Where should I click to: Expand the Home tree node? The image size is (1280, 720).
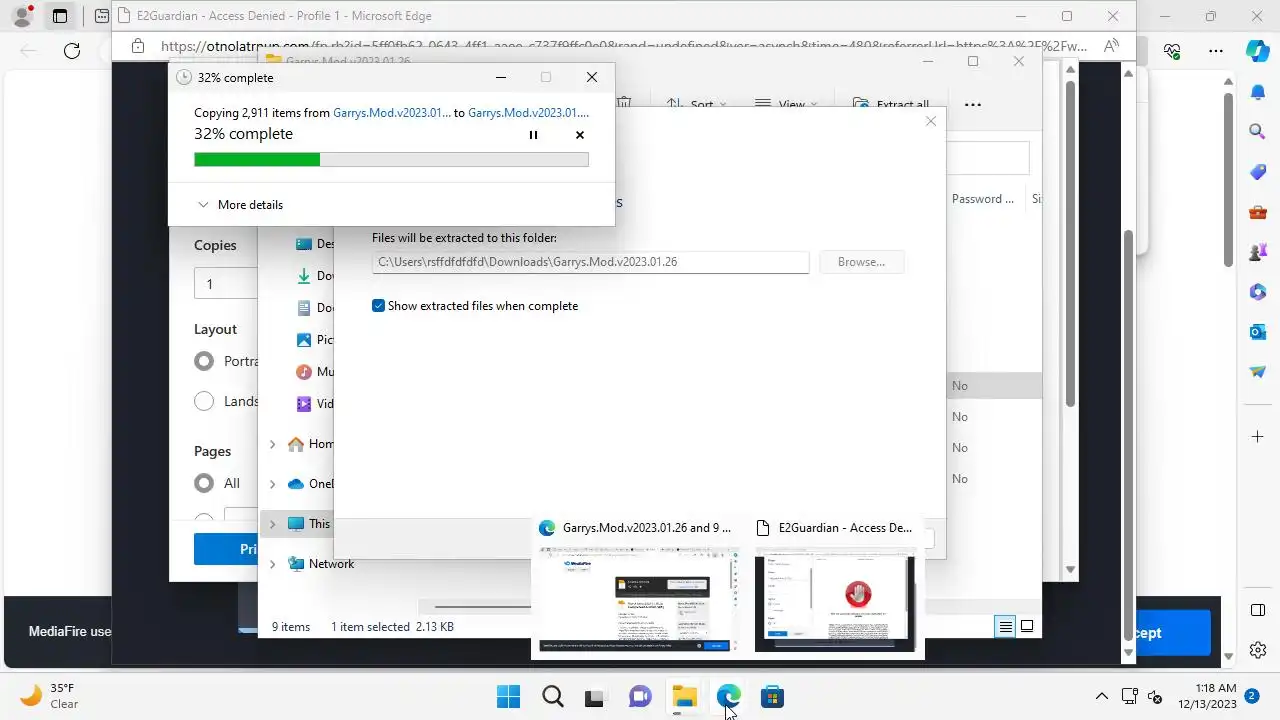pyautogui.click(x=272, y=444)
